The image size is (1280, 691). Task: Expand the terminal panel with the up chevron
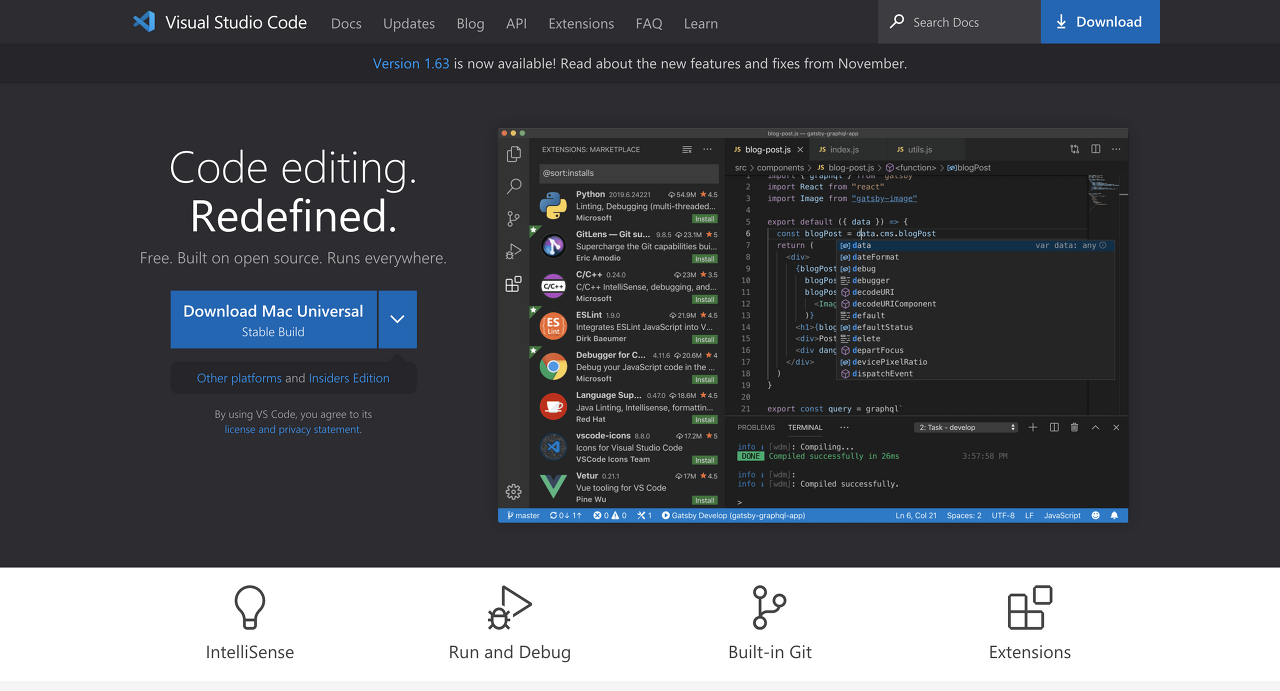click(x=1095, y=427)
